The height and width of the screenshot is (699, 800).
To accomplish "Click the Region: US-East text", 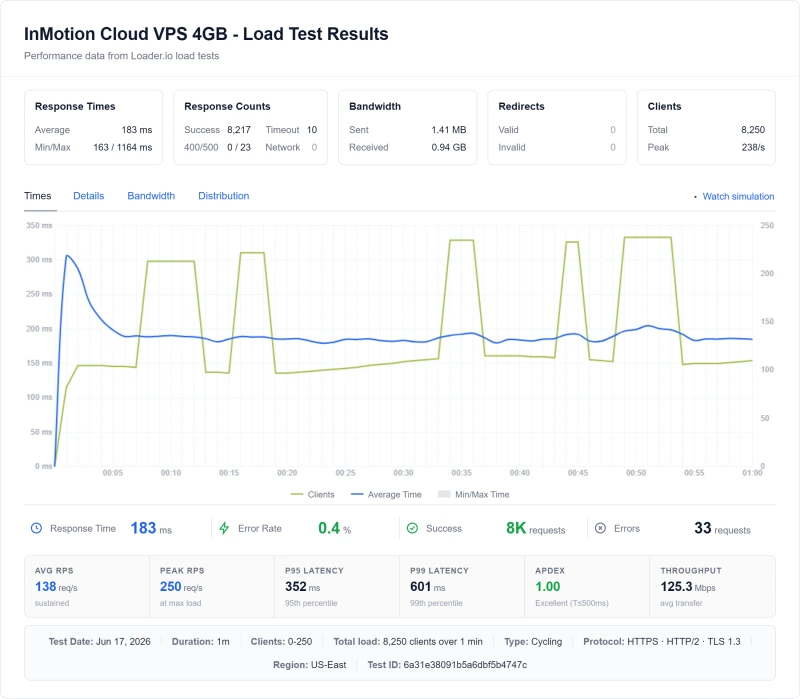I will pyautogui.click(x=309, y=665).
